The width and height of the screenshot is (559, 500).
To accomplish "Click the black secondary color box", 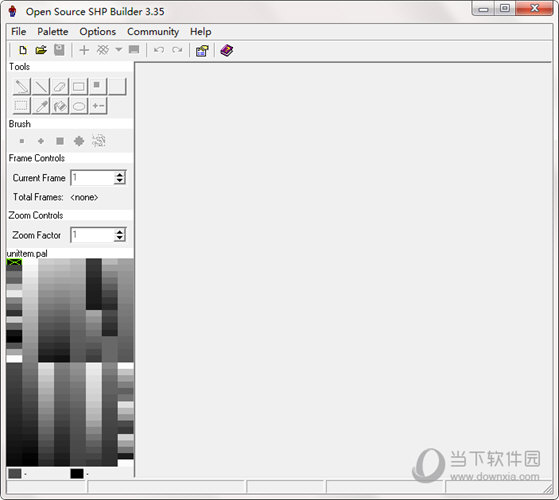I will [77, 474].
